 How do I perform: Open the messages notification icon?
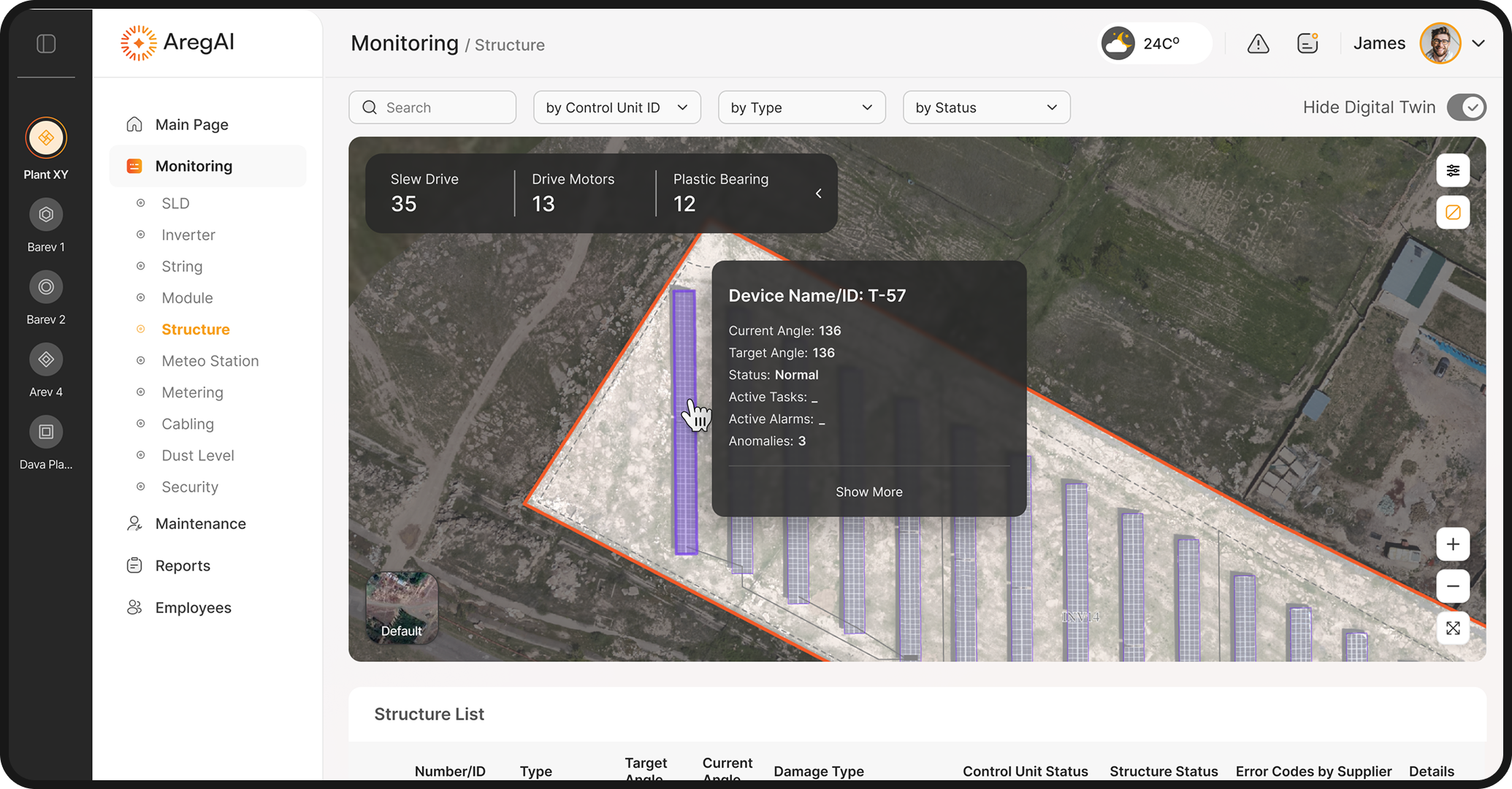[1307, 44]
